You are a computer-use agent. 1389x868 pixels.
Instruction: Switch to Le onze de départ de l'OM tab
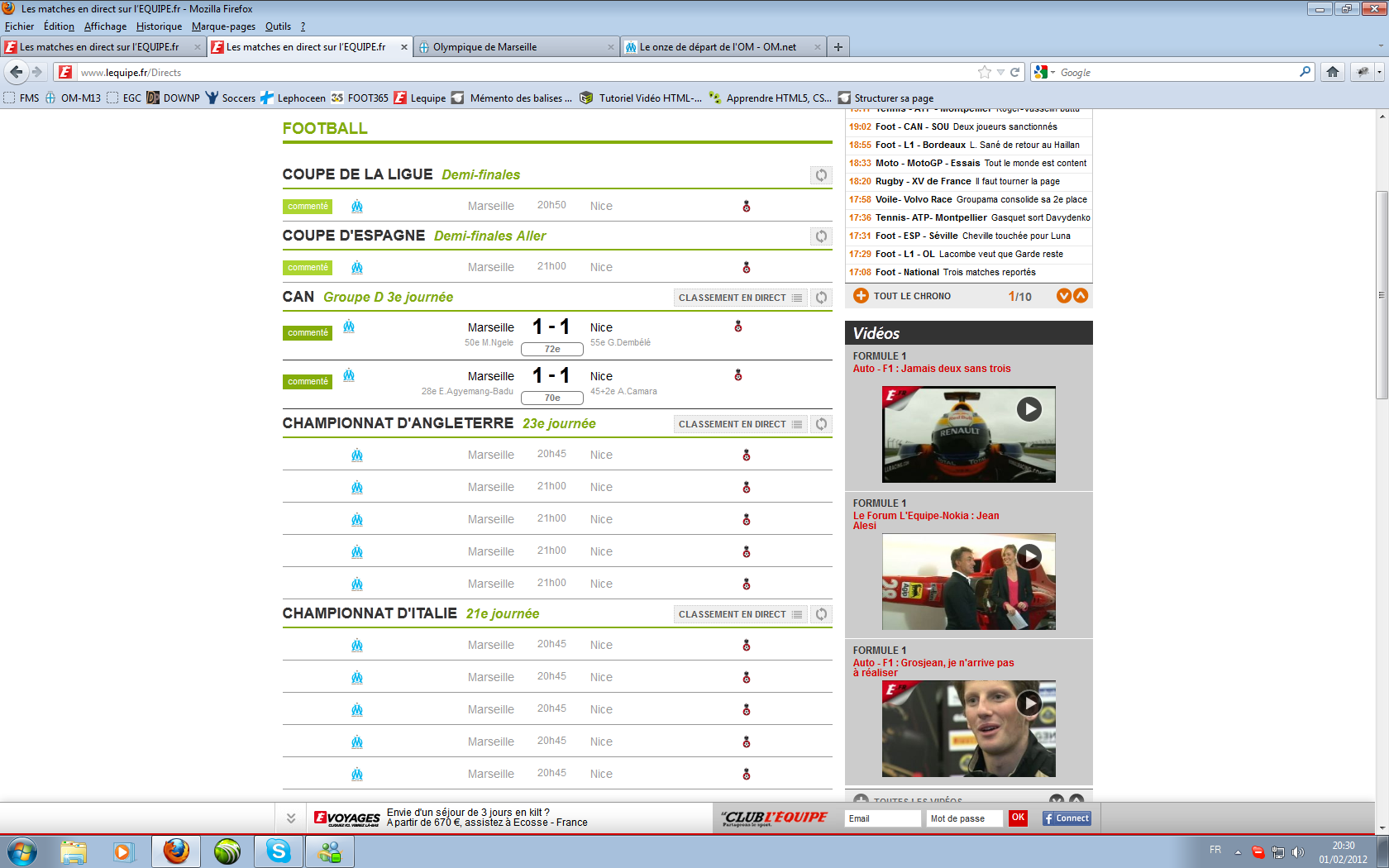point(723,47)
